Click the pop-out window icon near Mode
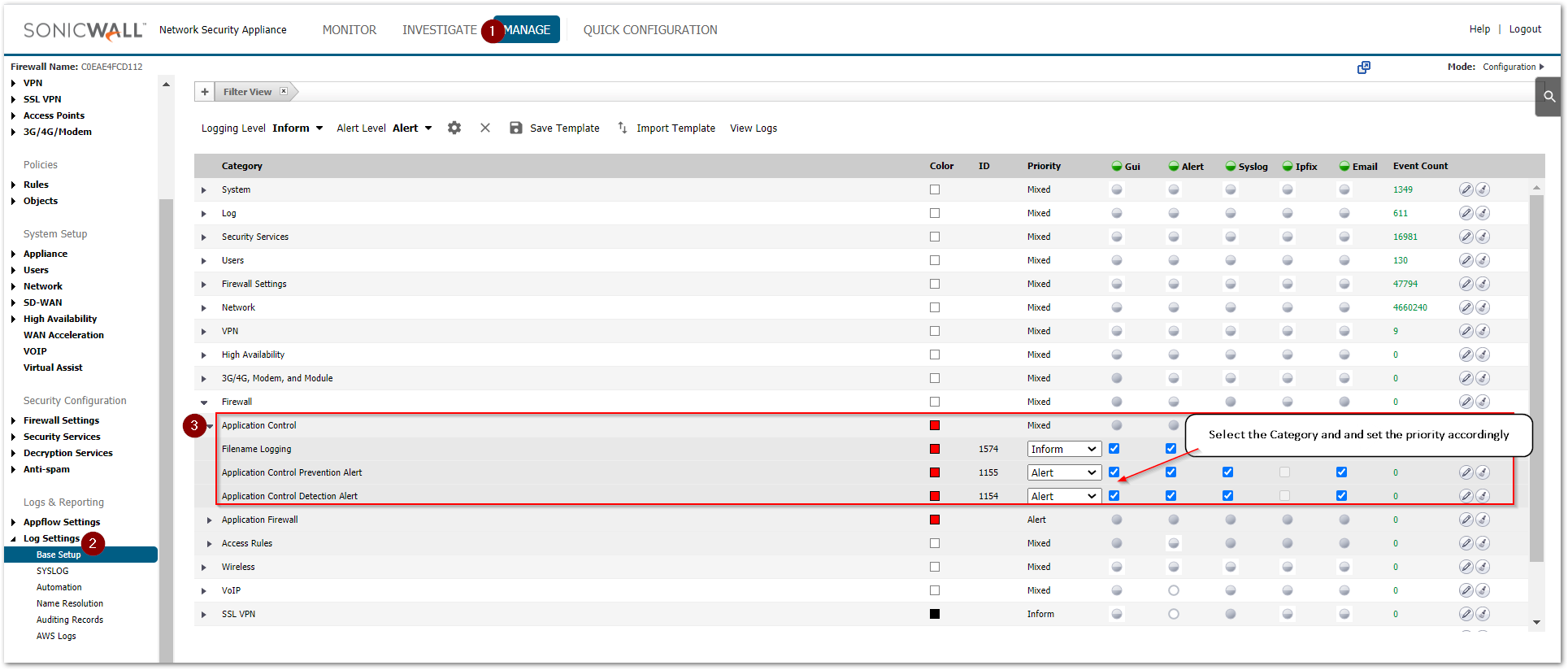 point(1364,67)
